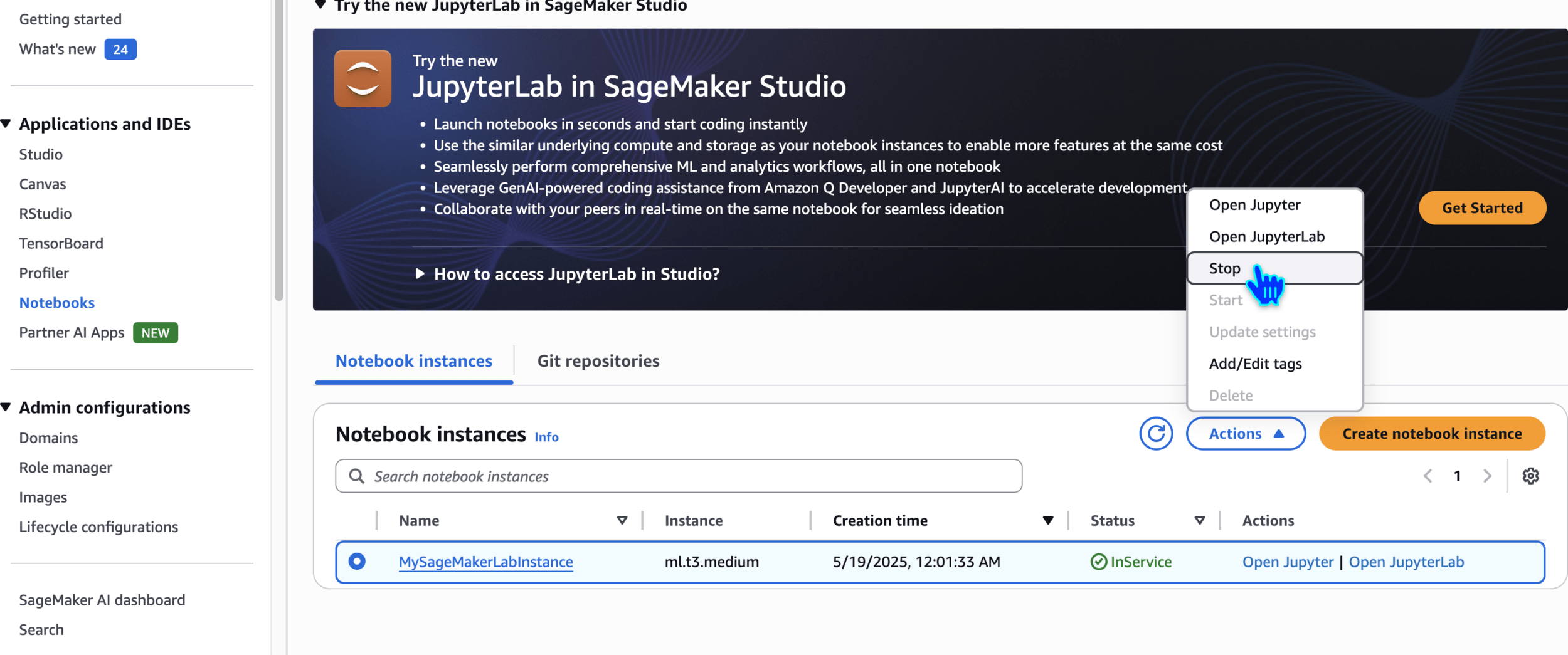The height and width of the screenshot is (655, 1568).
Task: Open SageMaker AI dashboard link
Action: click(102, 600)
